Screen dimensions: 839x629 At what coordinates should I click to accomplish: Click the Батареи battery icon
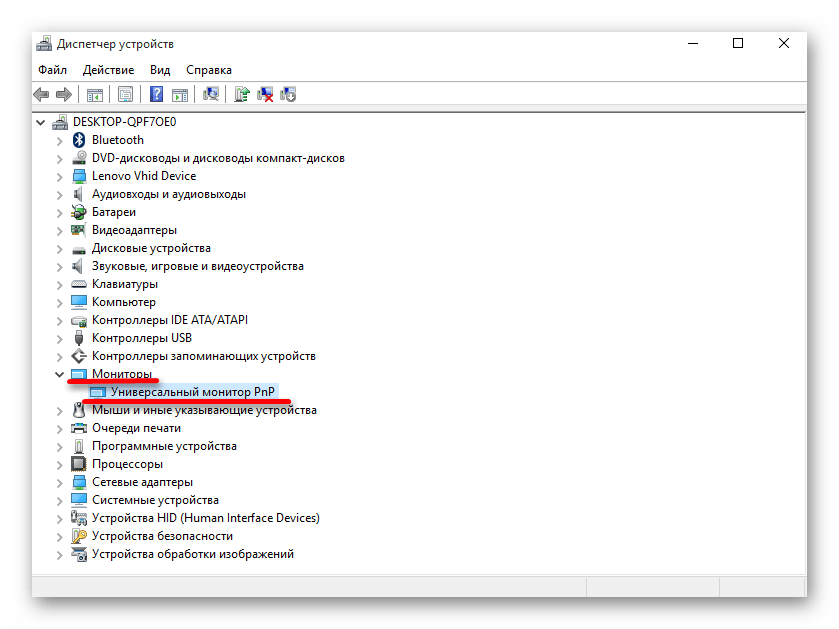point(80,212)
